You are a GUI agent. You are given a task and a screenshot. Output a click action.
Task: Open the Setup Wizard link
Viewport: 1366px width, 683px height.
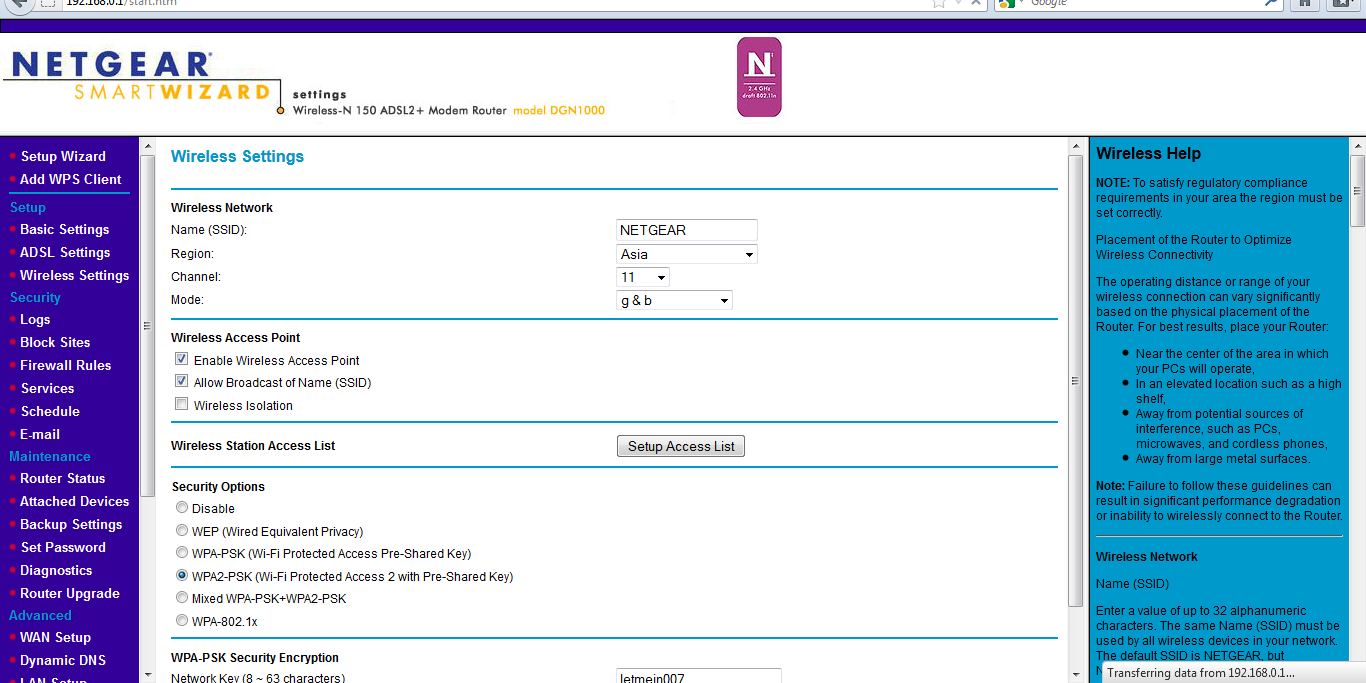[x=62, y=156]
